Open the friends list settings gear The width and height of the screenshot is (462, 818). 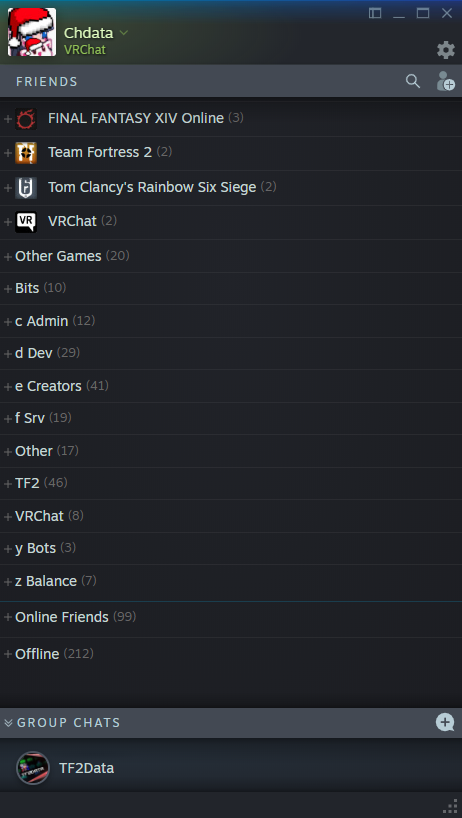pos(445,50)
